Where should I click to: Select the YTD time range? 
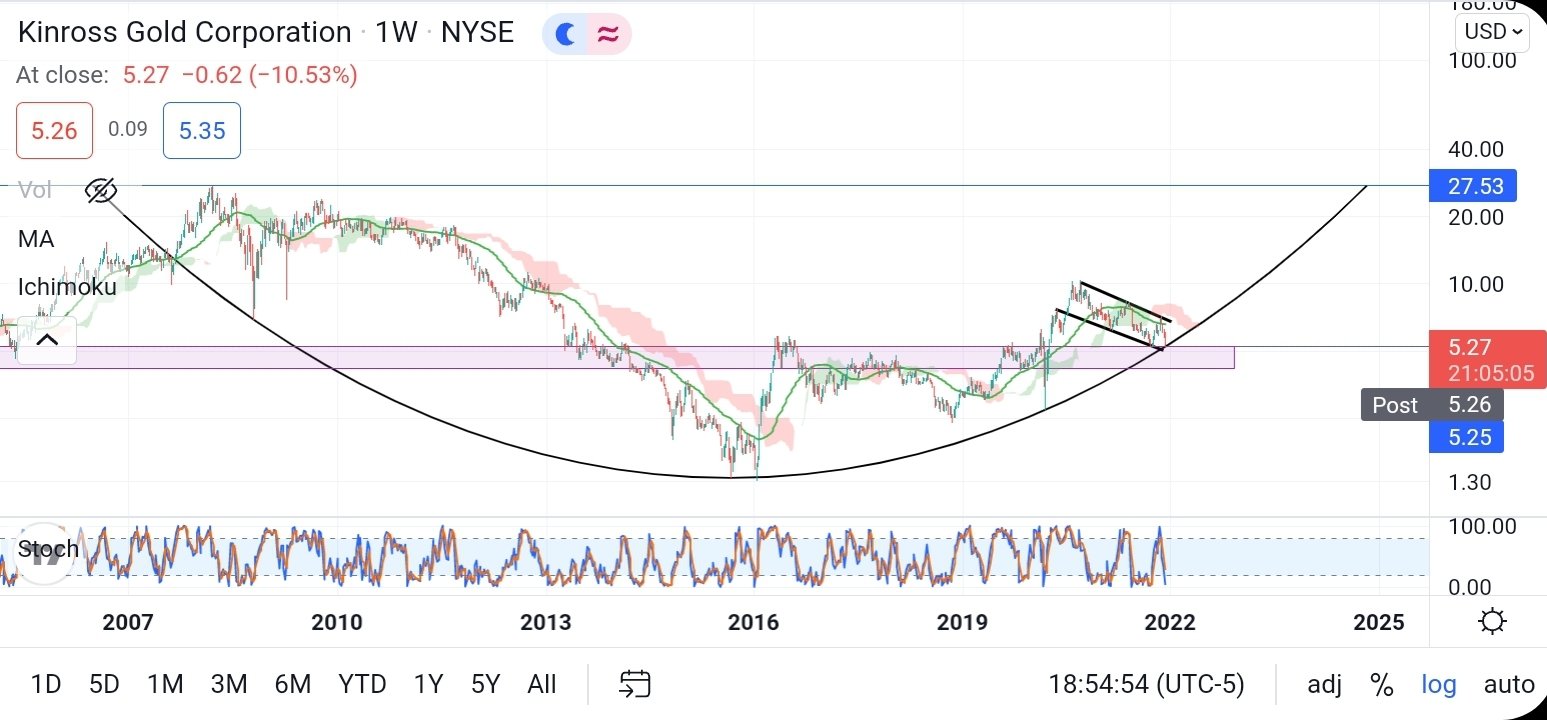(362, 684)
